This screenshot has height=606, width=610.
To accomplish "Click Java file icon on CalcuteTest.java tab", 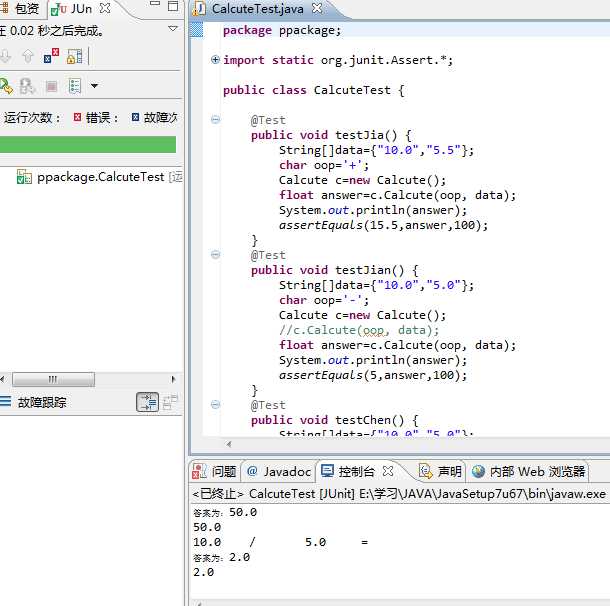I will (x=199, y=9).
